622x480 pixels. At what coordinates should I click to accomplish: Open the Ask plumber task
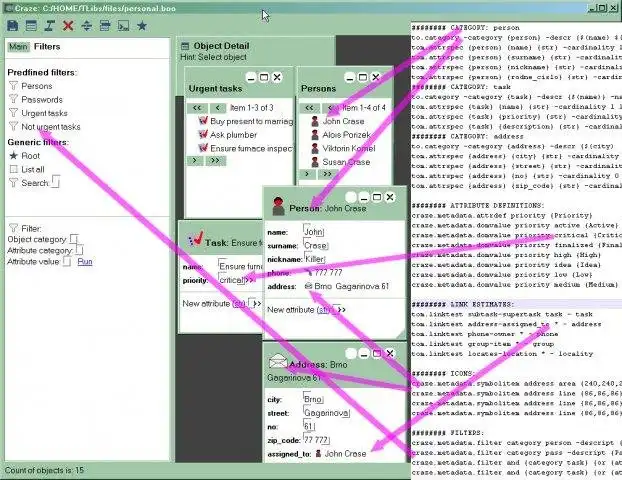click(233, 135)
